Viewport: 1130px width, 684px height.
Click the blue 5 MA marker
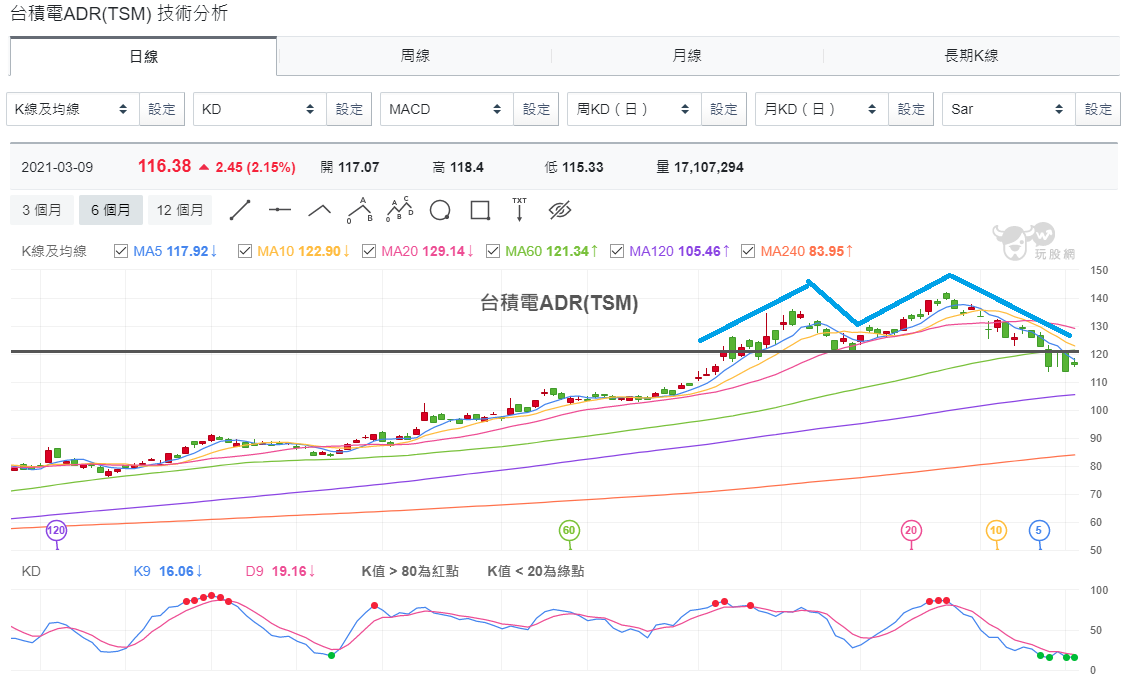pos(1039,531)
